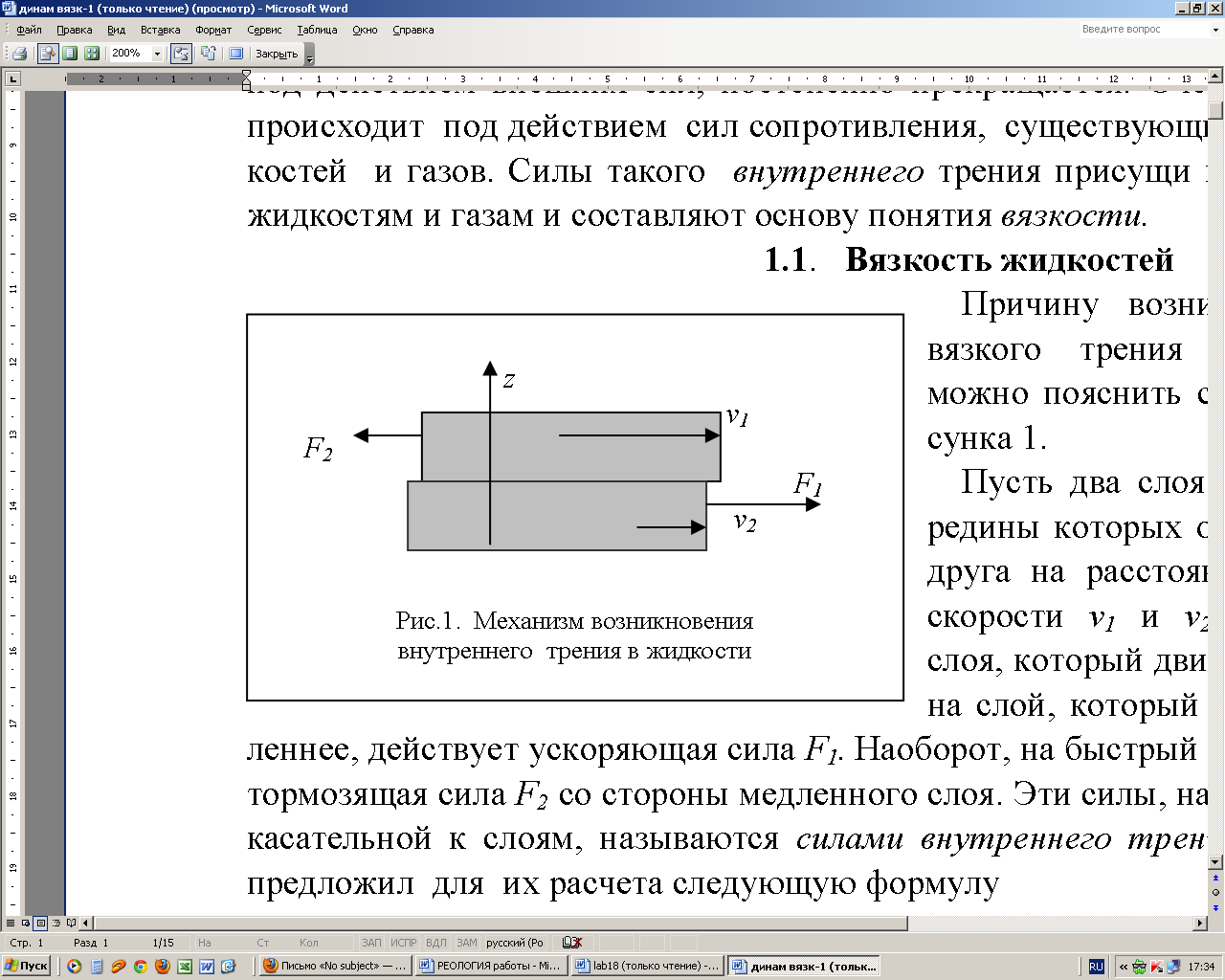1225x980 pixels.
Task: Click the tab stop type selector on ruler
Action: click(x=13, y=78)
